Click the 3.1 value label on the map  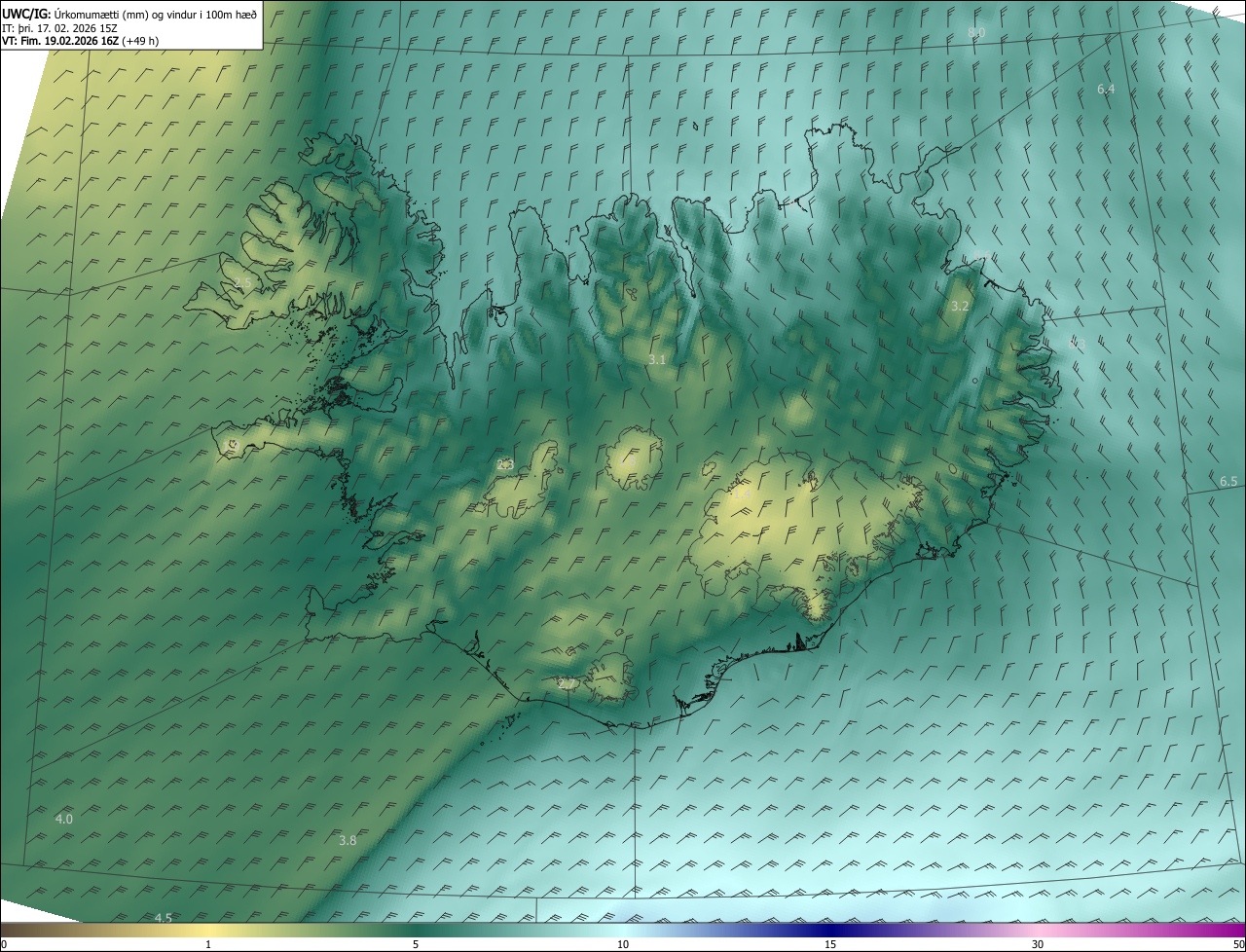point(657,360)
